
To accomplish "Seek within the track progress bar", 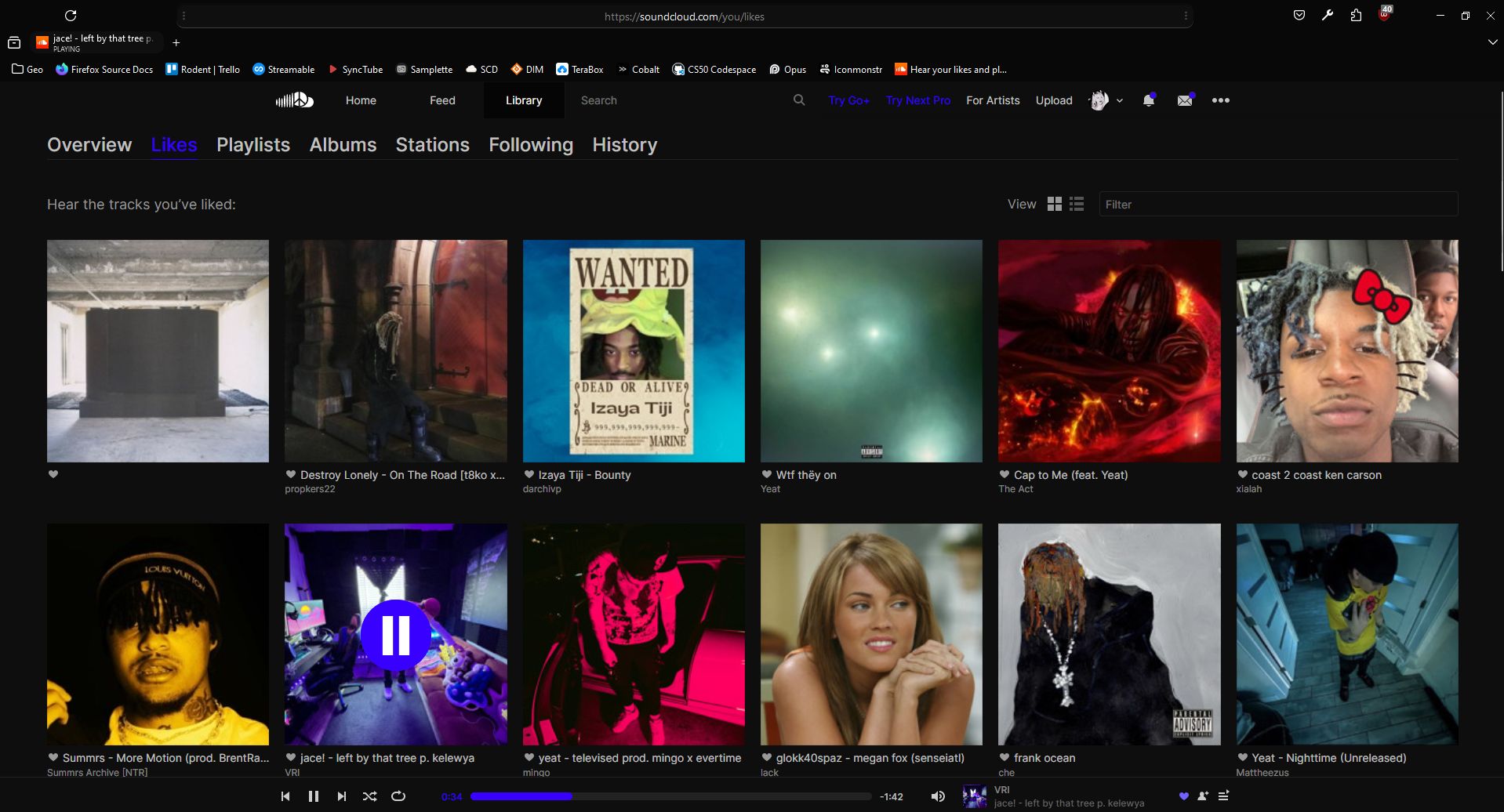I will coord(670,796).
